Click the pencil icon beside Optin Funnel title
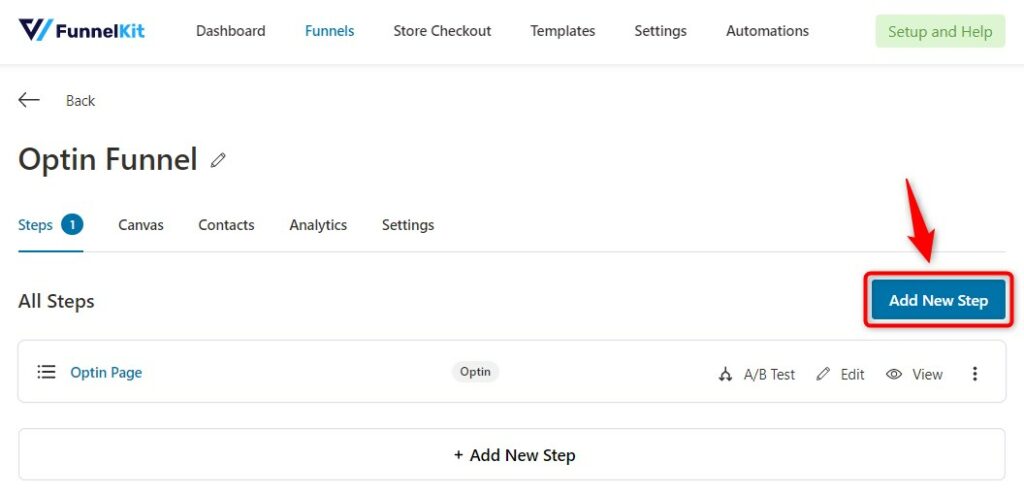Image resolution: width=1024 pixels, height=496 pixels. (x=218, y=160)
